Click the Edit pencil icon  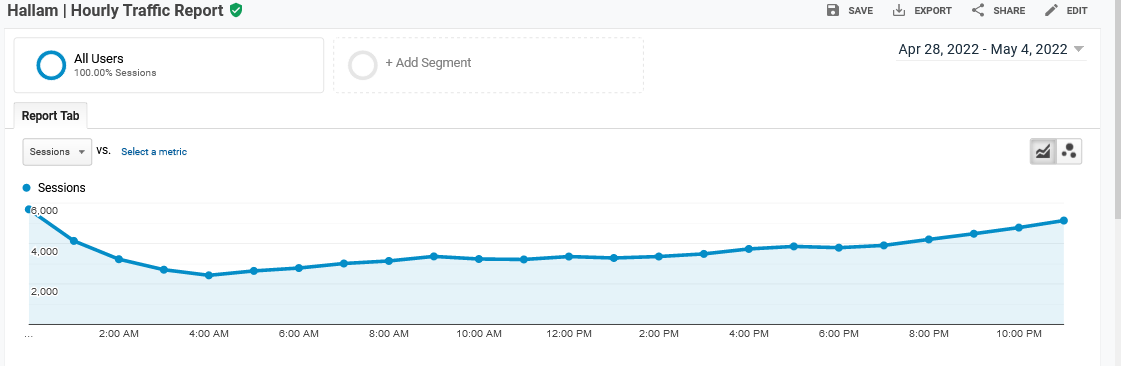pyautogui.click(x=1051, y=10)
